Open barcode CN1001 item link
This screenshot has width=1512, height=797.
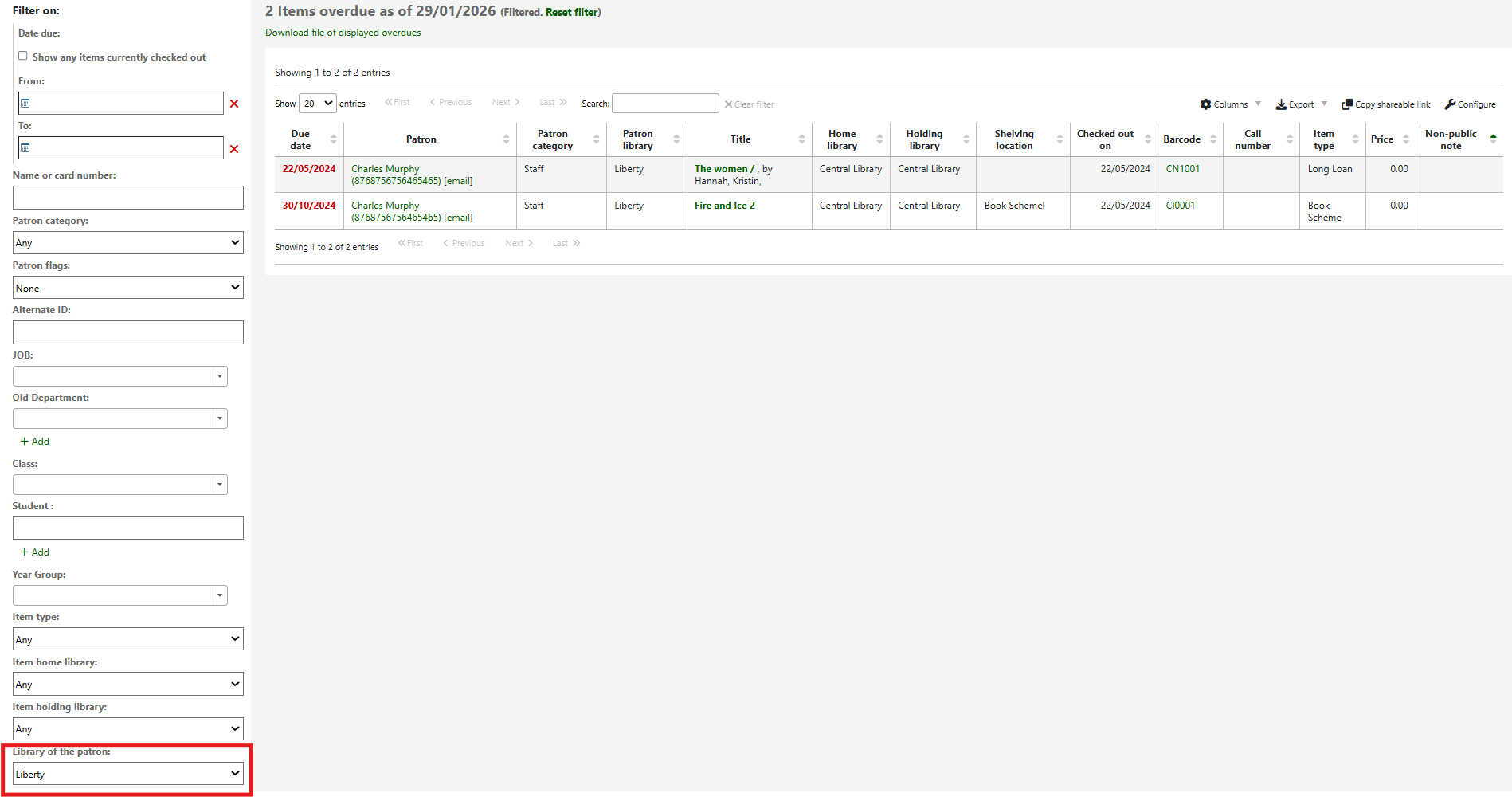(x=1183, y=169)
